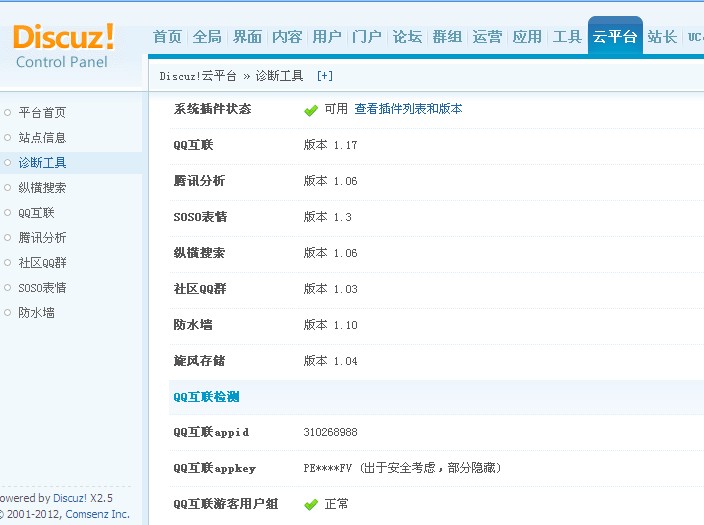Click the 腾讯分析 row version value
Screen dimensions: 704x525
[330, 181]
